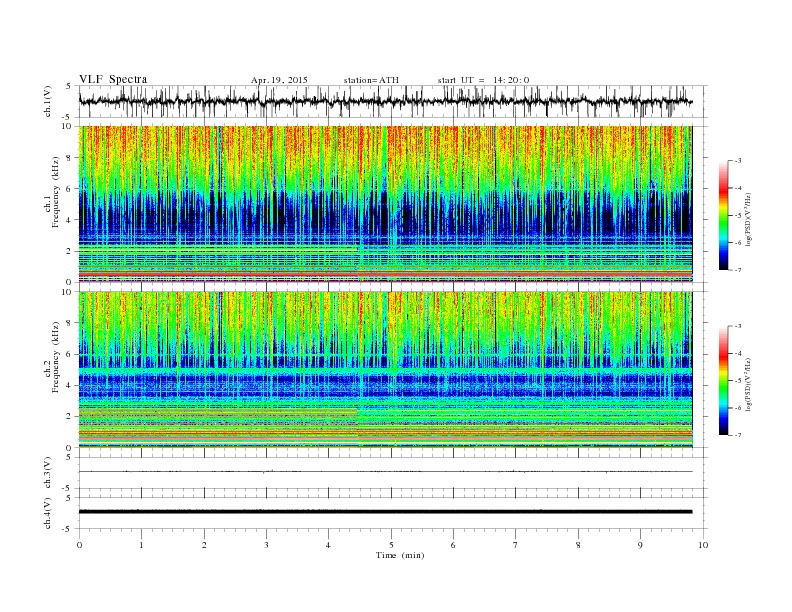Select the date text "Apr. 19, 2015"

click(279, 80)
